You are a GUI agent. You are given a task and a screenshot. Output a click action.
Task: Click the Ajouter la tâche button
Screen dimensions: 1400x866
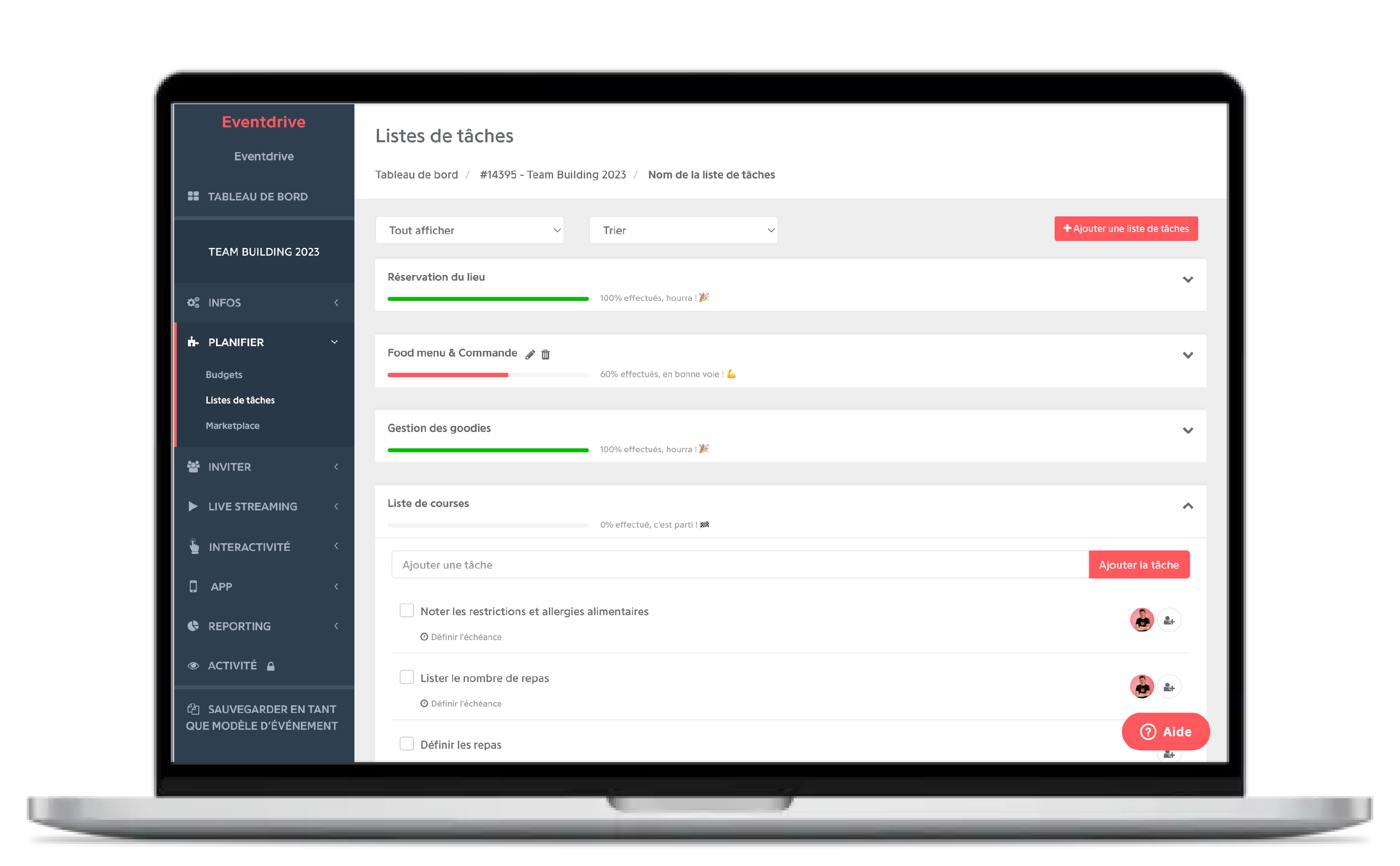point(1139,564)
